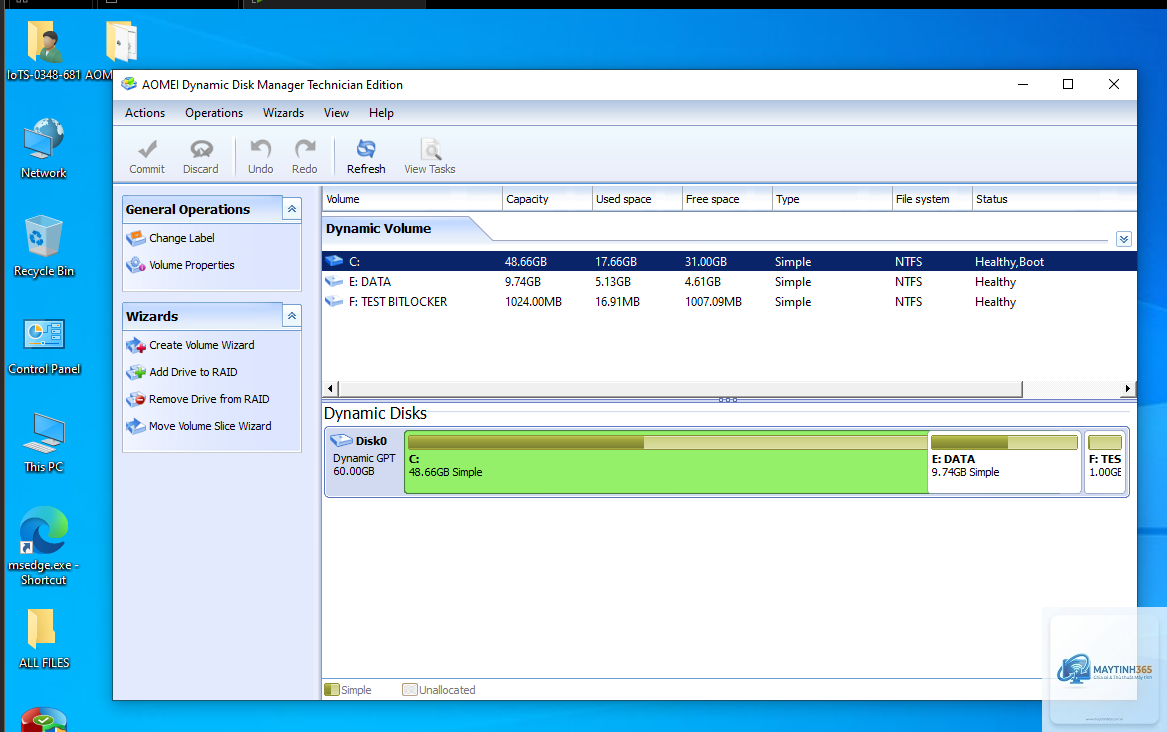Screen dimensions: 1167x732
Task: Click the 1007.09MB free space cell
Action: (x=713, y=301)
